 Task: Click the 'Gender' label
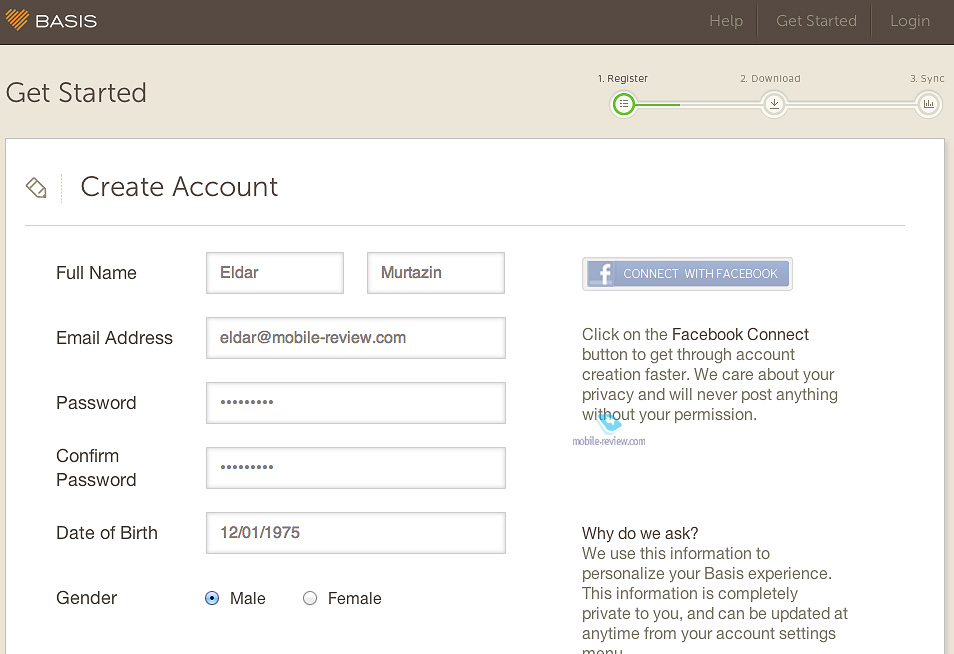(86, 598)
